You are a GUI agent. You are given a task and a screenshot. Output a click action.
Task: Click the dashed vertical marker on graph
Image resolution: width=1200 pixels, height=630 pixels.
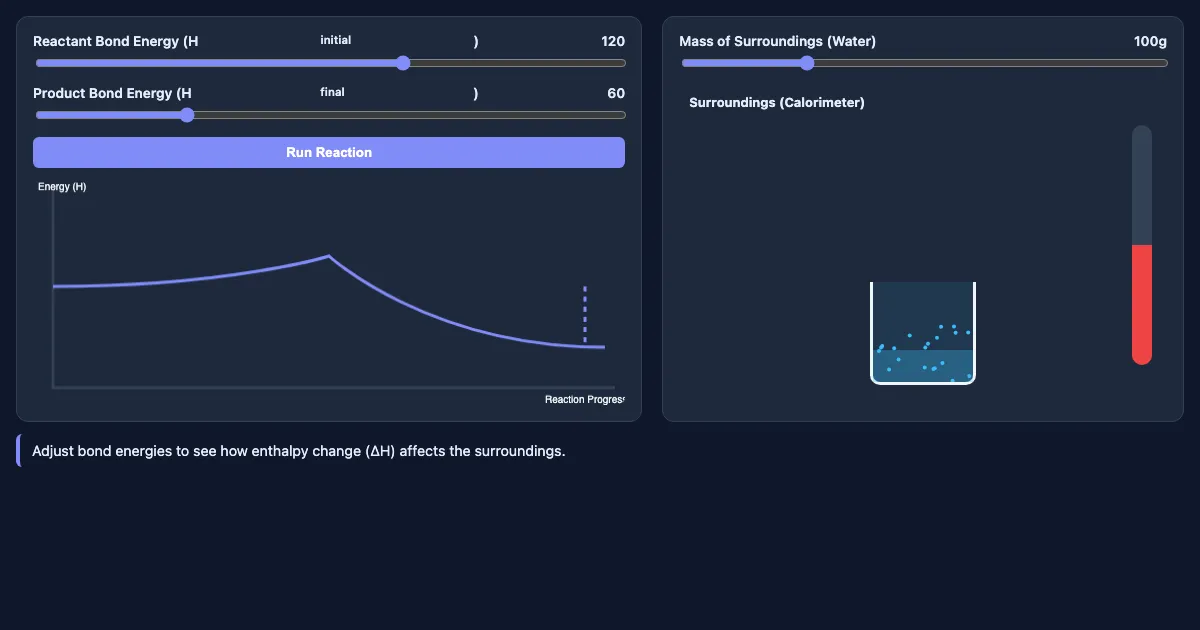585,315
